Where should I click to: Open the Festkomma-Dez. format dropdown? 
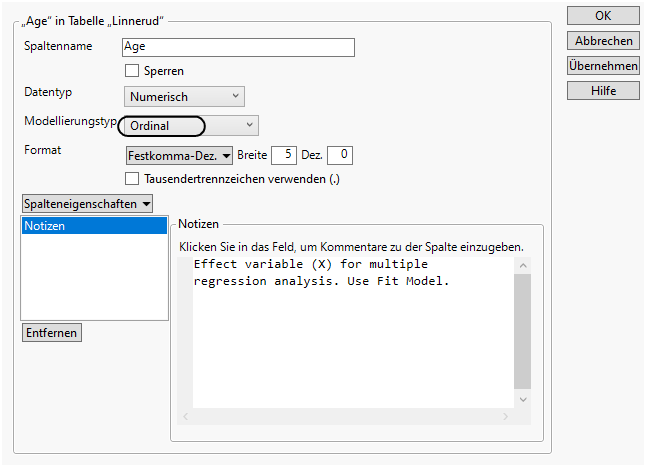coord(180,155)
